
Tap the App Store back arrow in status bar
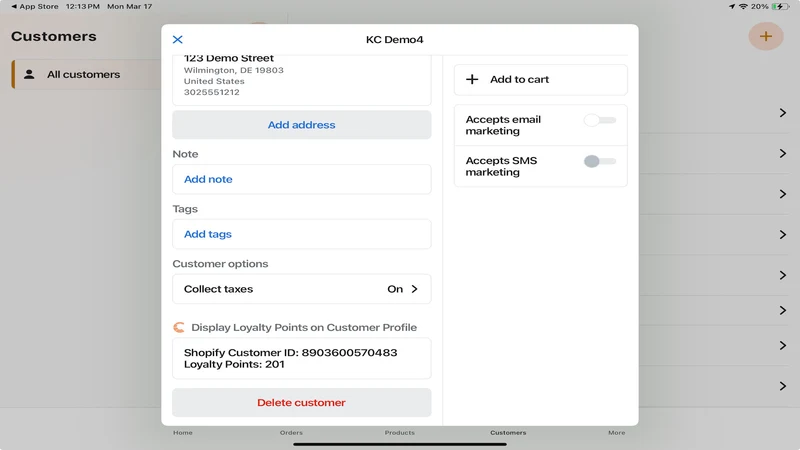[14, 7]
